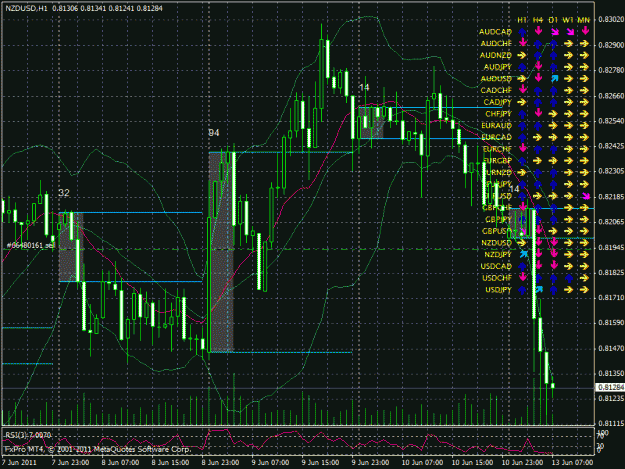Image resolution: width=625 pixels, height=469 pixels.
Task: Click the 13 Jun 07:00 time label
Action: click(572, 462)
